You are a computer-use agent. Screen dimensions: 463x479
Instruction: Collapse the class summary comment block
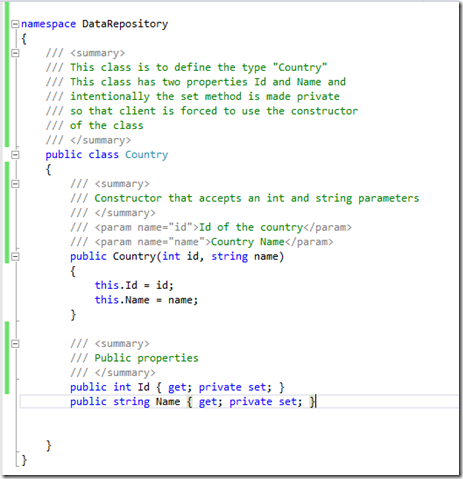pyautogui.click(x=15, y=53)
